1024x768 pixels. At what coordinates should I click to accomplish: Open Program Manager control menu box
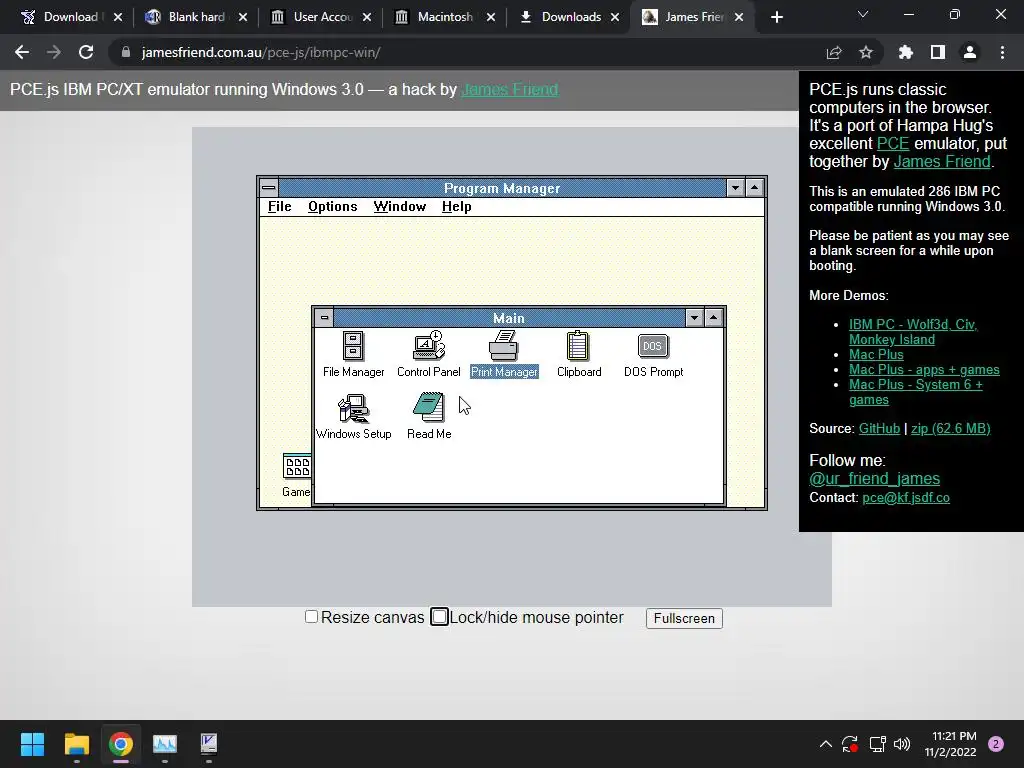pyautogui.click(x=268, y=188)
